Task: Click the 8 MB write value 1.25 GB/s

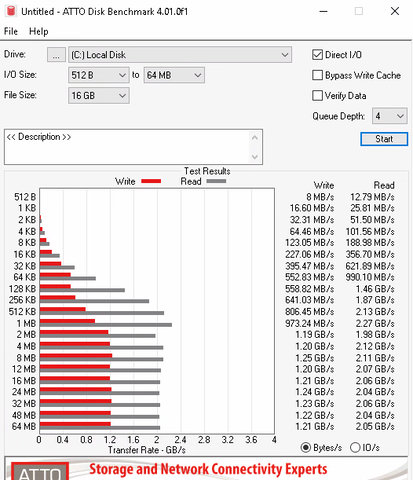Action: click(x=315, y=358)
